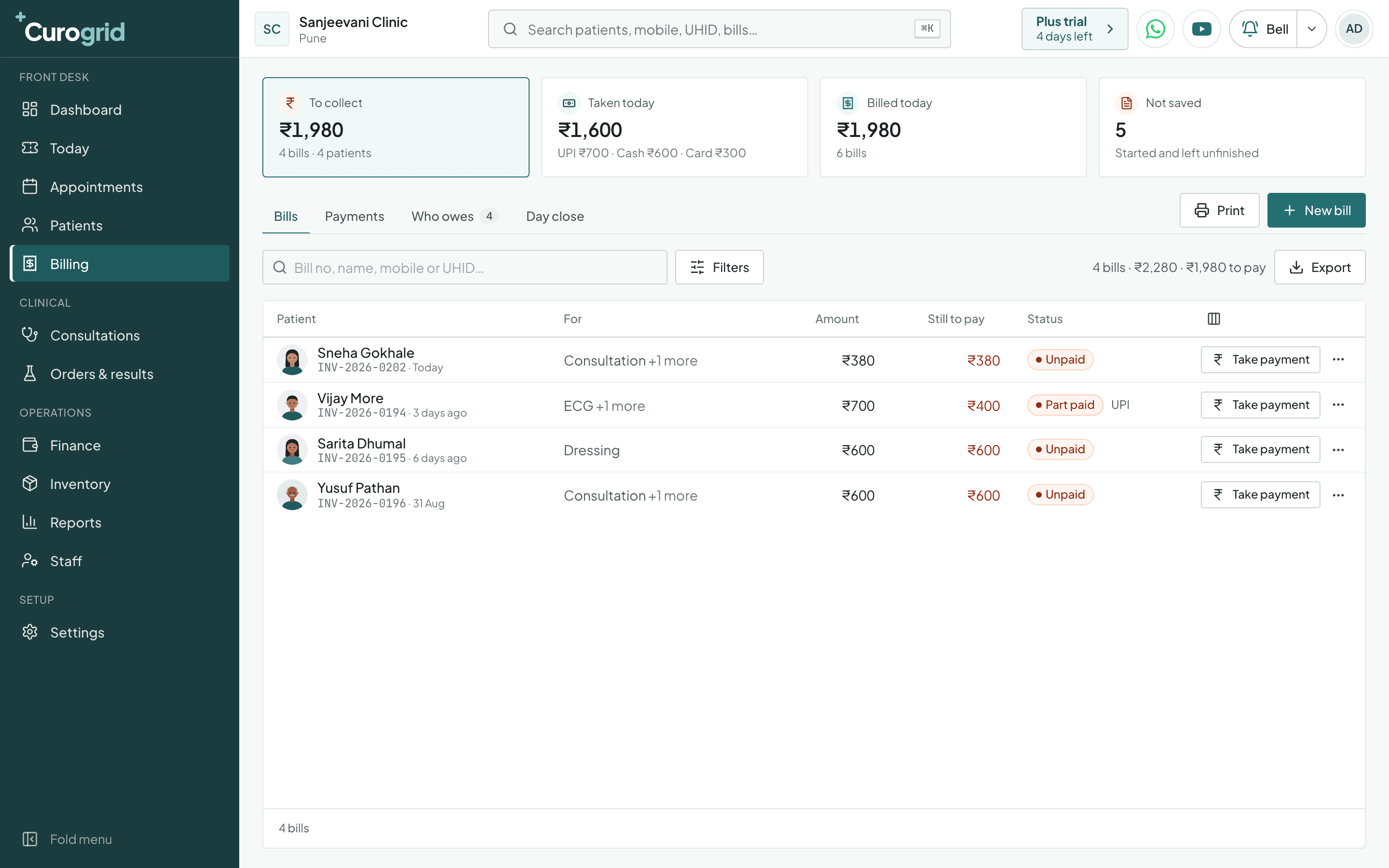Open more options for Vijay More's bill
Viewport: 1389px width, 868px height.
pos(1338,405)
